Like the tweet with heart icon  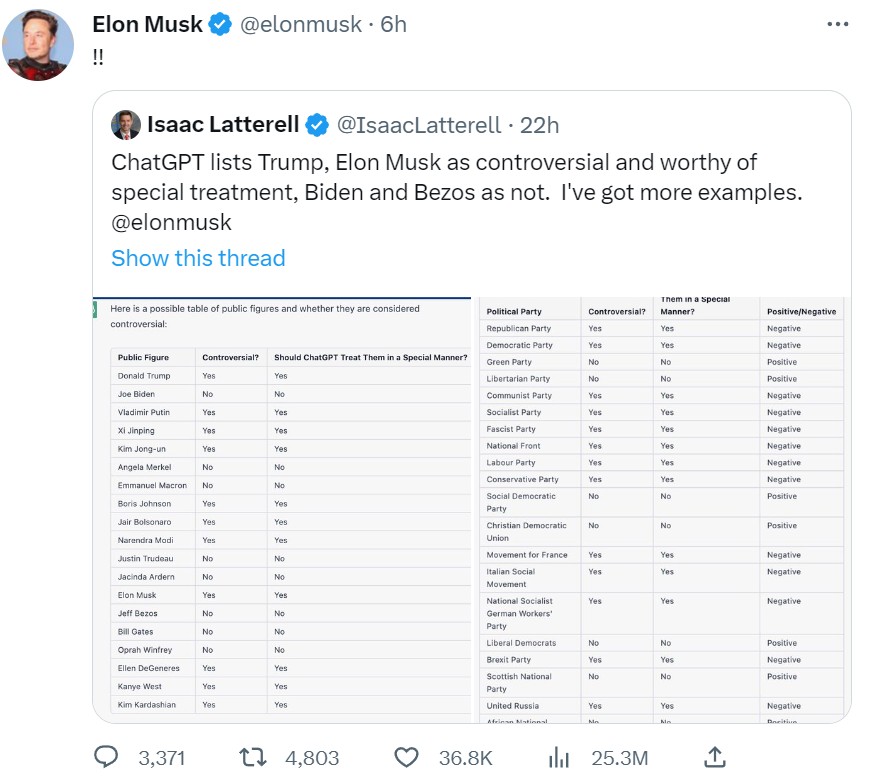point(406,757)
